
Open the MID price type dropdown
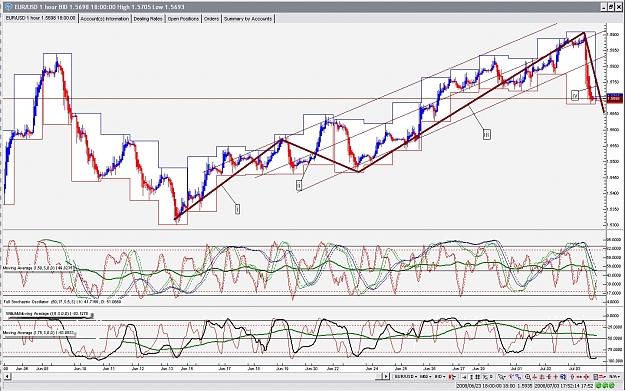tap(426, 377)
